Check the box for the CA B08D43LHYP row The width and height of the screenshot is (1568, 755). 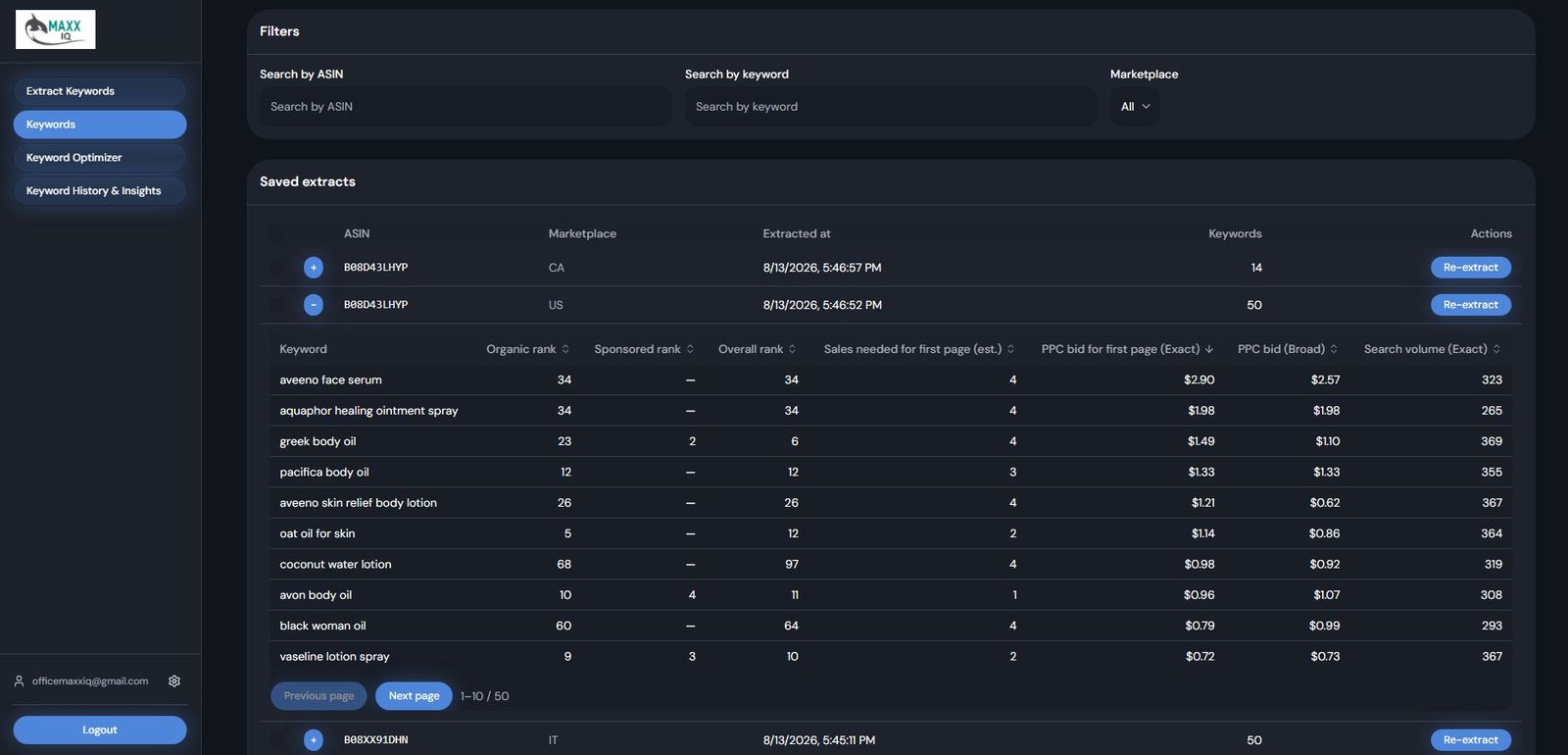pyautogui.click(x=276, y=268)
